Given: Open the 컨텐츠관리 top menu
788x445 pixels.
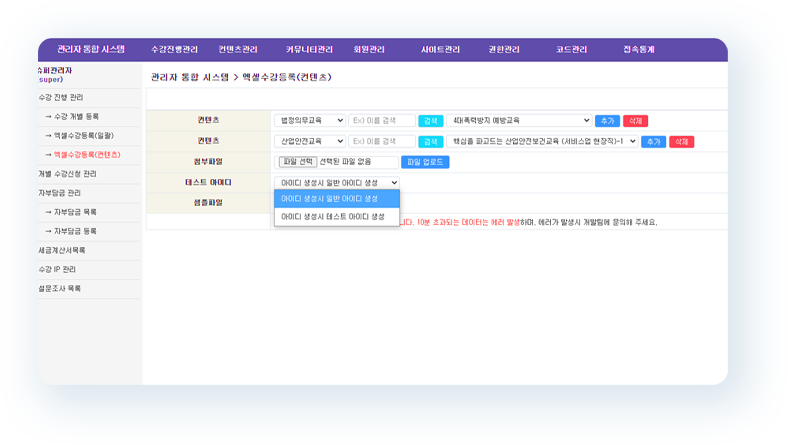Looking at the screenshot, I should [238, 49].
